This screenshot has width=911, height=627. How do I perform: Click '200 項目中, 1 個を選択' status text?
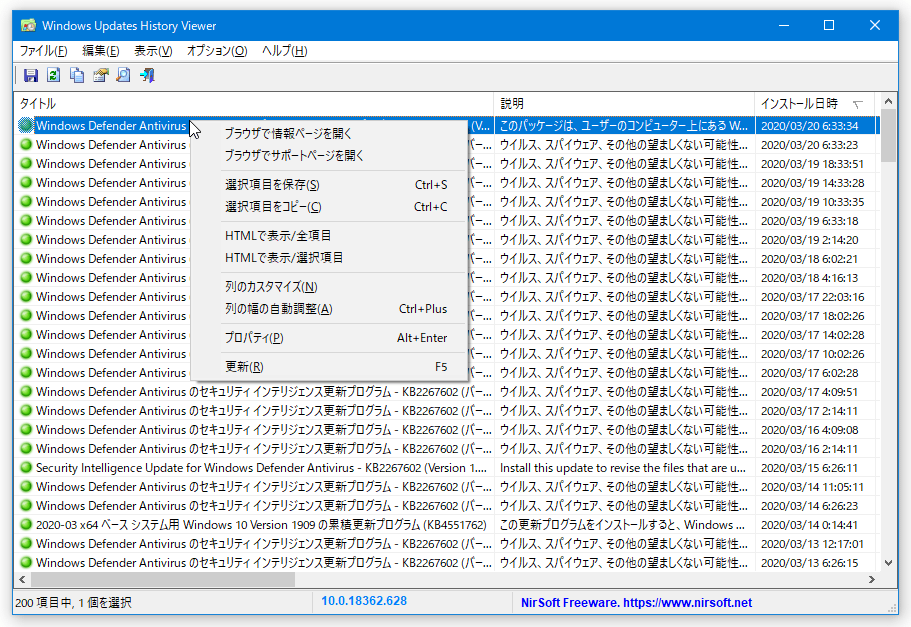click(x=73, y=603)
